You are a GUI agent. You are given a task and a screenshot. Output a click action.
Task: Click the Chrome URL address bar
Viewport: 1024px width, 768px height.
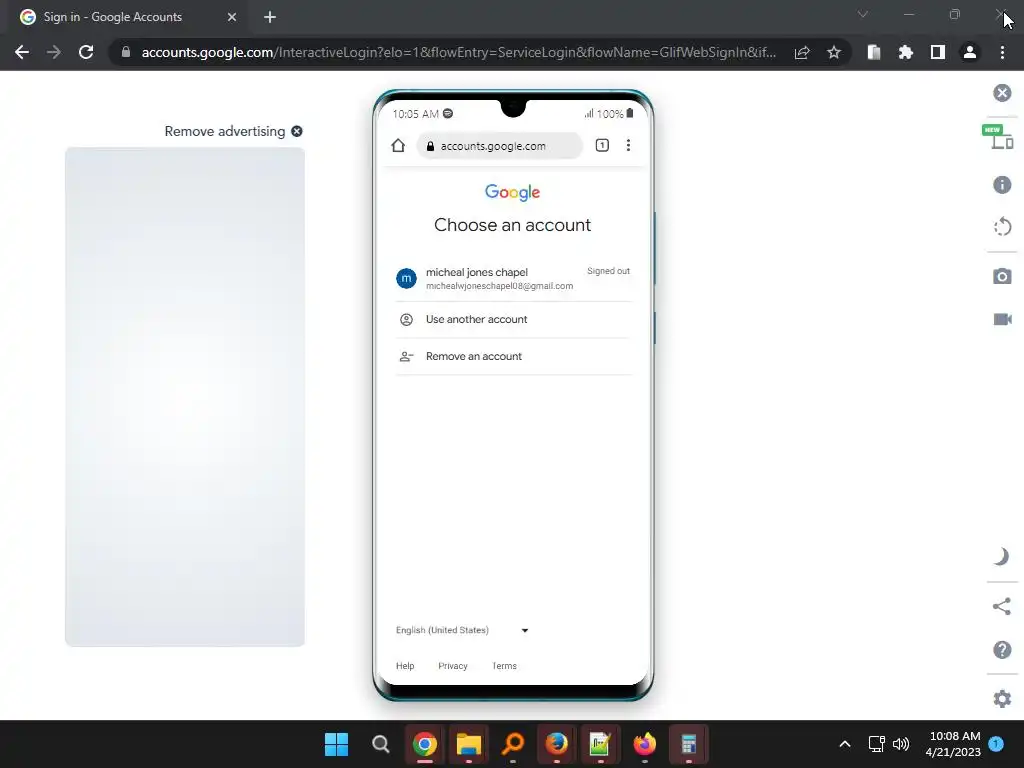[x=457, y=52]
